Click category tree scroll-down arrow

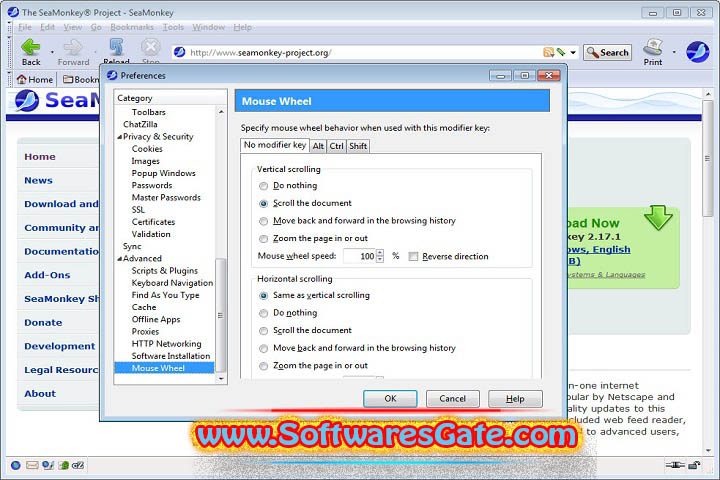(x=221, y=379)
